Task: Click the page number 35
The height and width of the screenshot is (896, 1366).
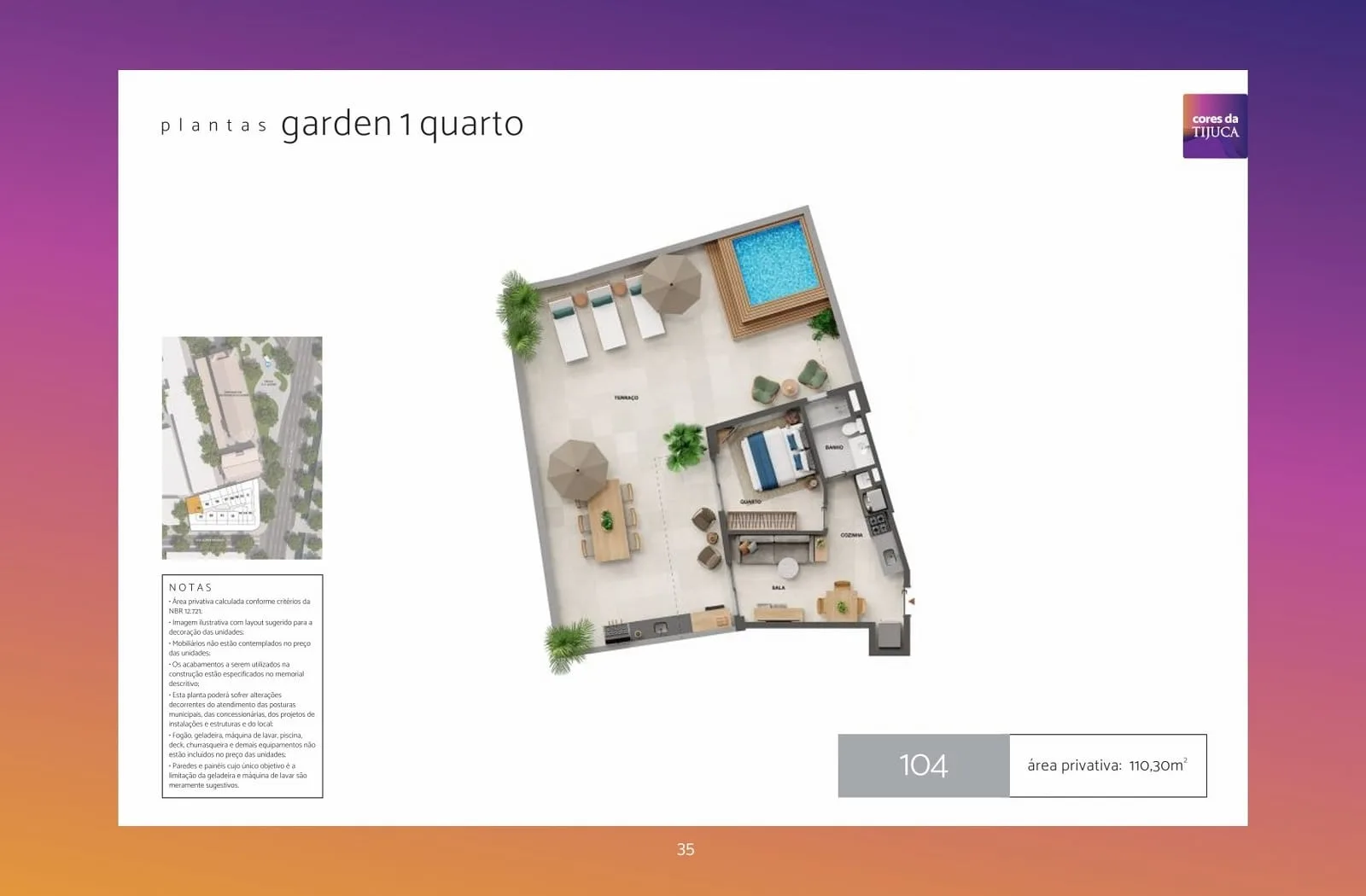Action: coord(686,849)
